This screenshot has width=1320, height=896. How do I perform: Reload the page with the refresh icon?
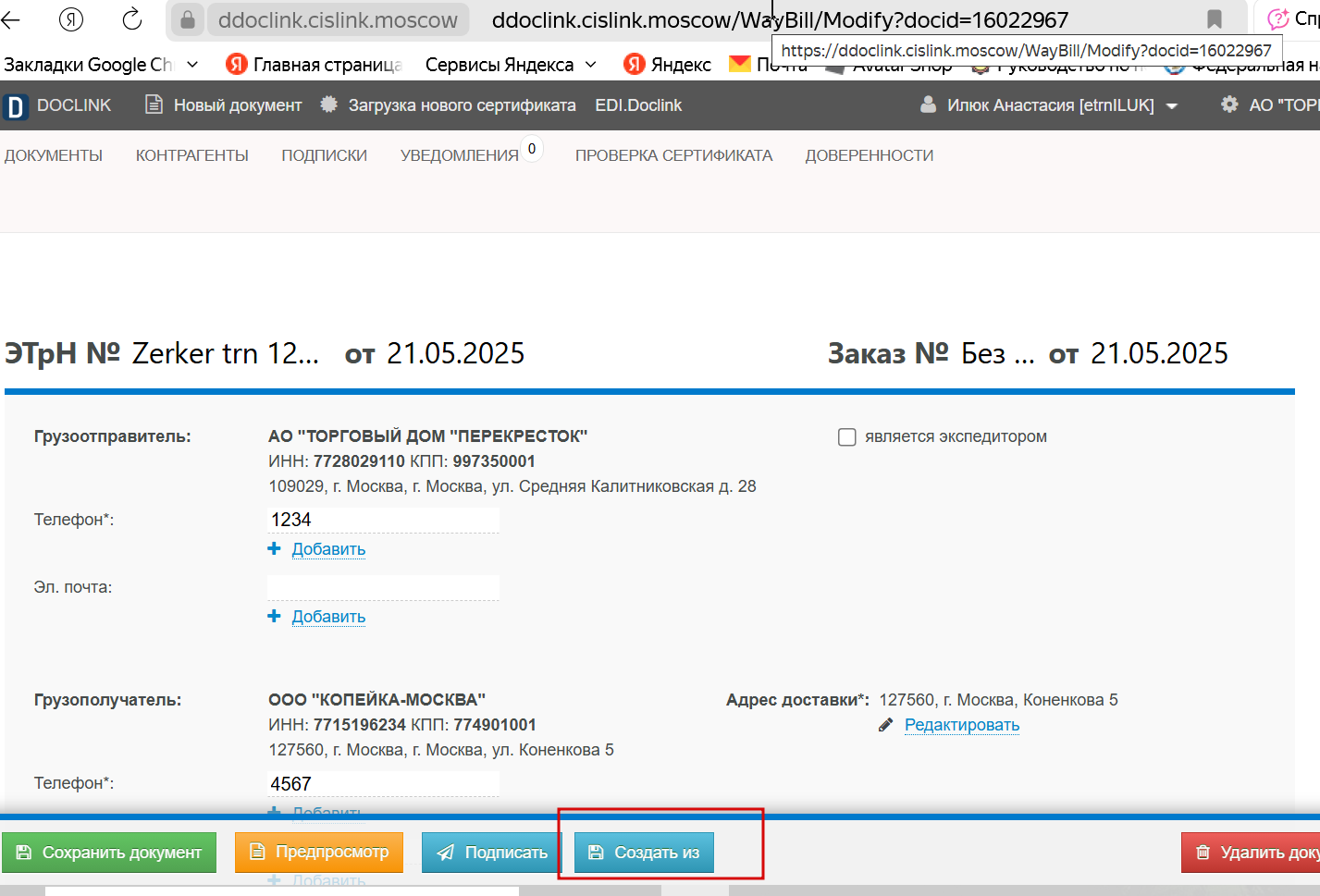pos(132,19)
